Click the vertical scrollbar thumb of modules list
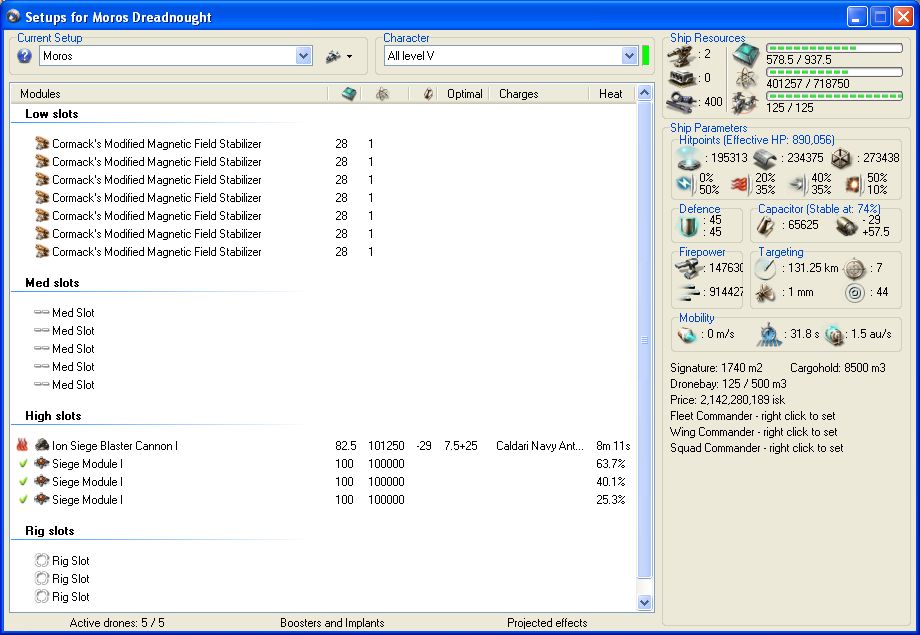 click(644, 340)
